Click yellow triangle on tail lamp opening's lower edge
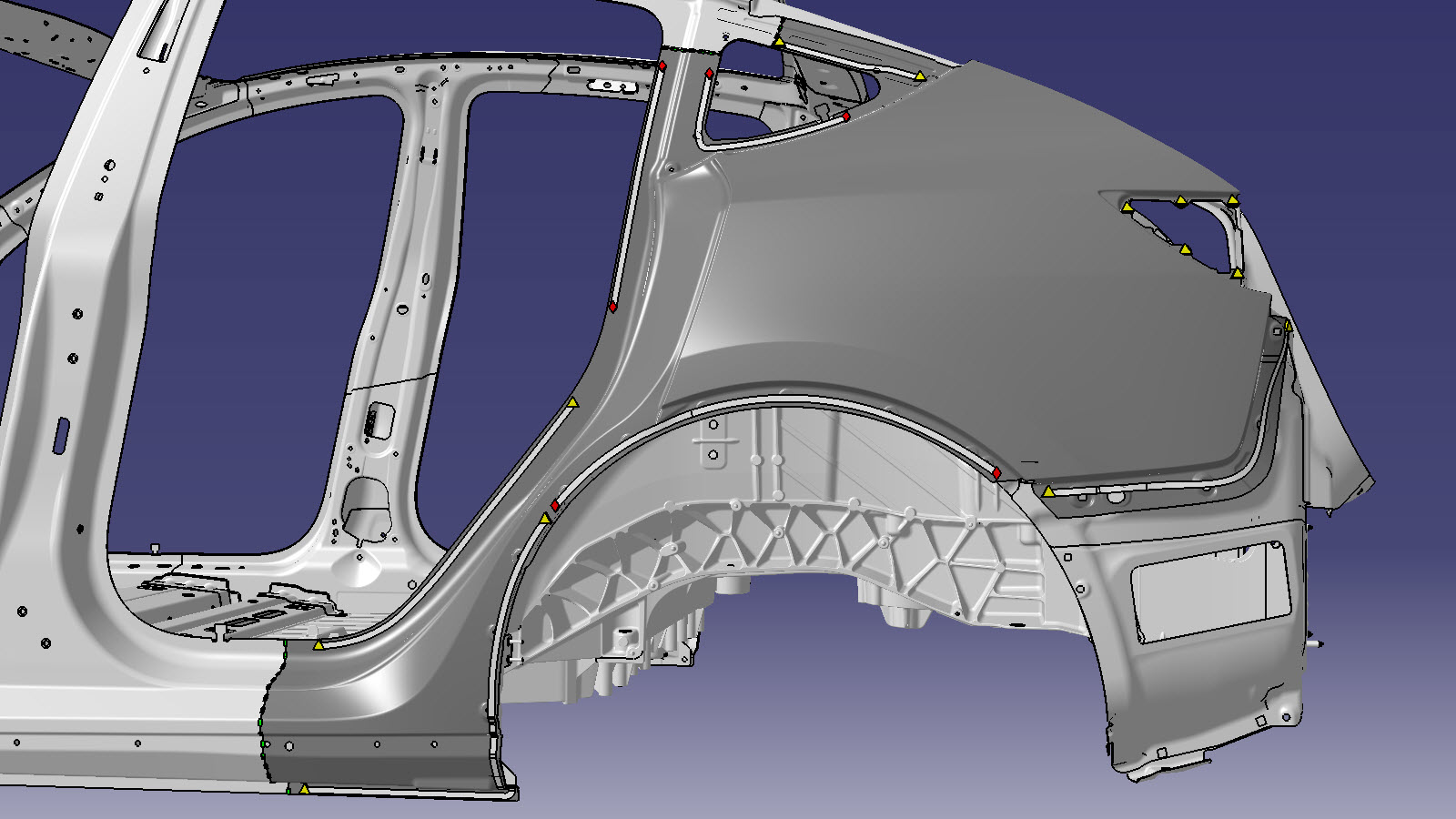Screen dimensions: 1456x819 1185,248
